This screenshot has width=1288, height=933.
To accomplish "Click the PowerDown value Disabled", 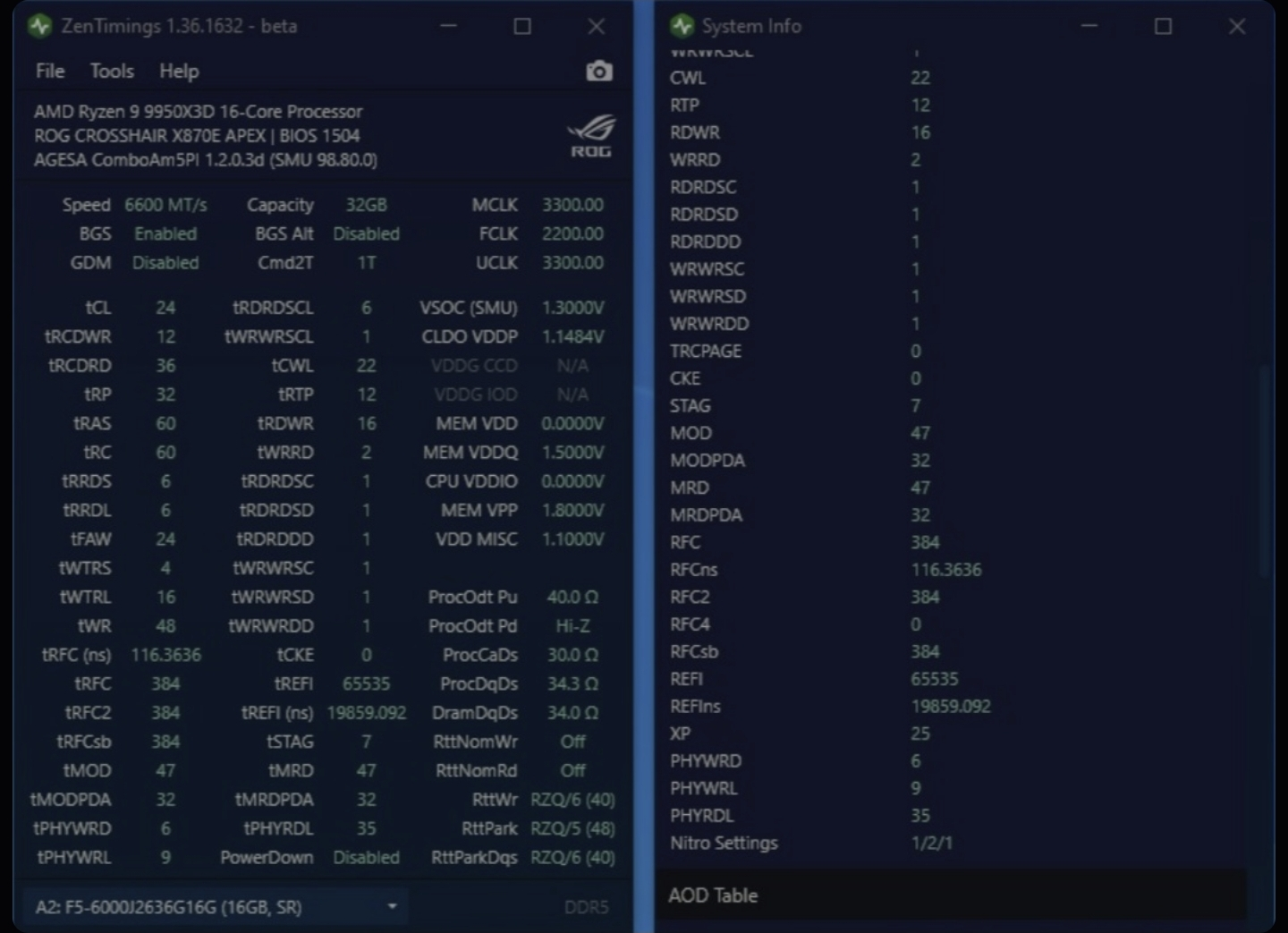I will (367, 858).
